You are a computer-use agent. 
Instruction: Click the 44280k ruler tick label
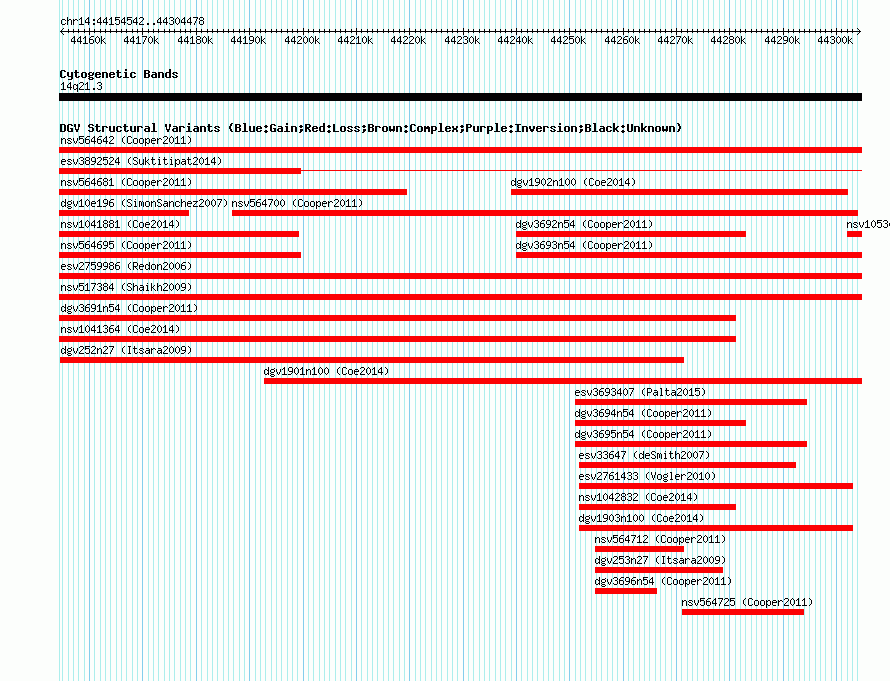point(728,40)
